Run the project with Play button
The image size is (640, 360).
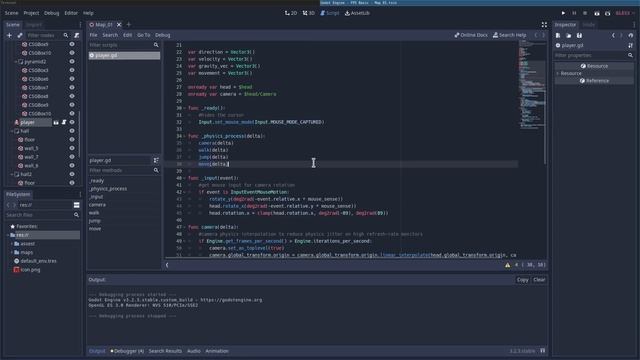pos(563,13)
